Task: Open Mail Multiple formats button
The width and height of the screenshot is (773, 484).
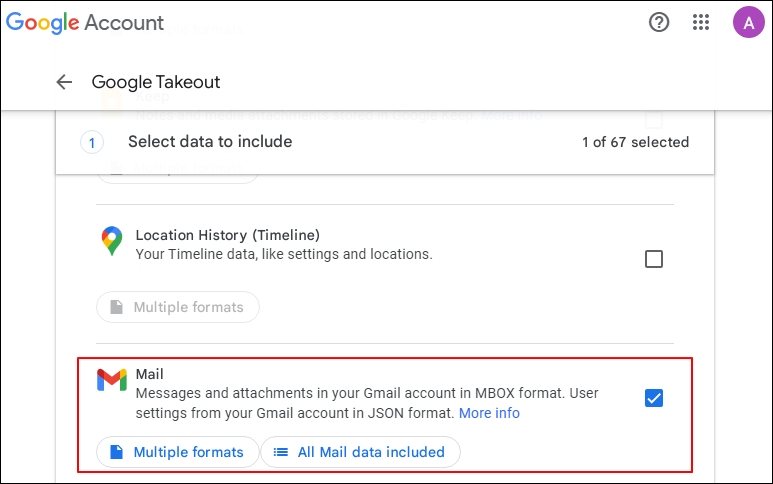Action: (178, 452)
